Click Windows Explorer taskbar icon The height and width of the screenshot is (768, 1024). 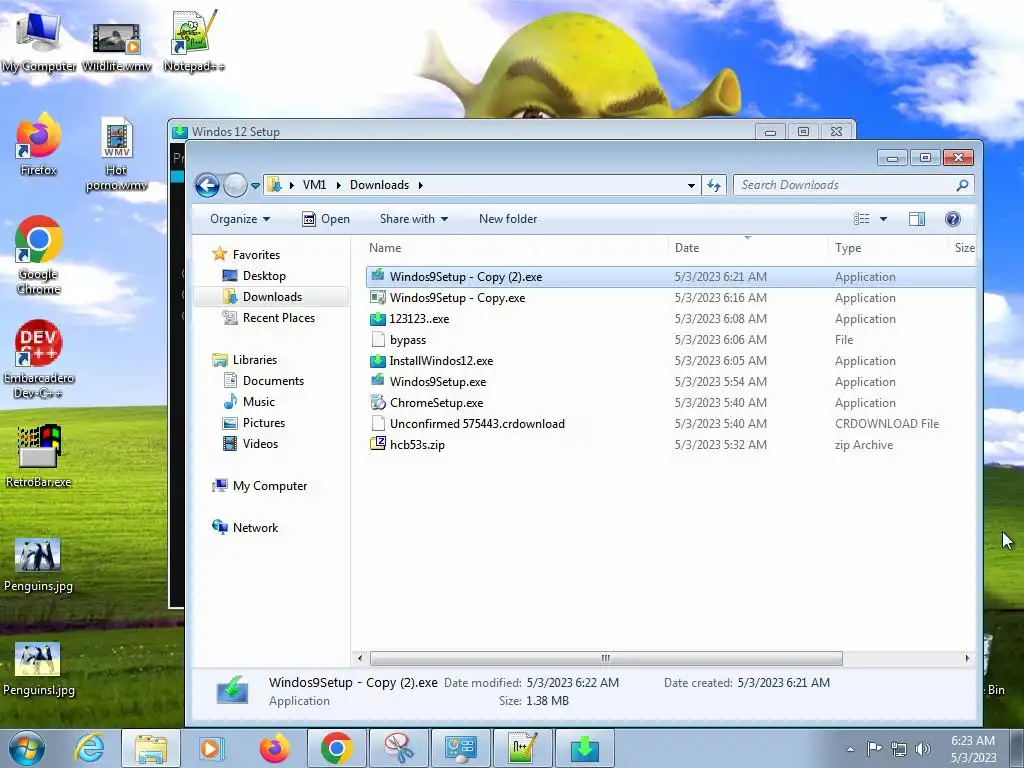151,748
